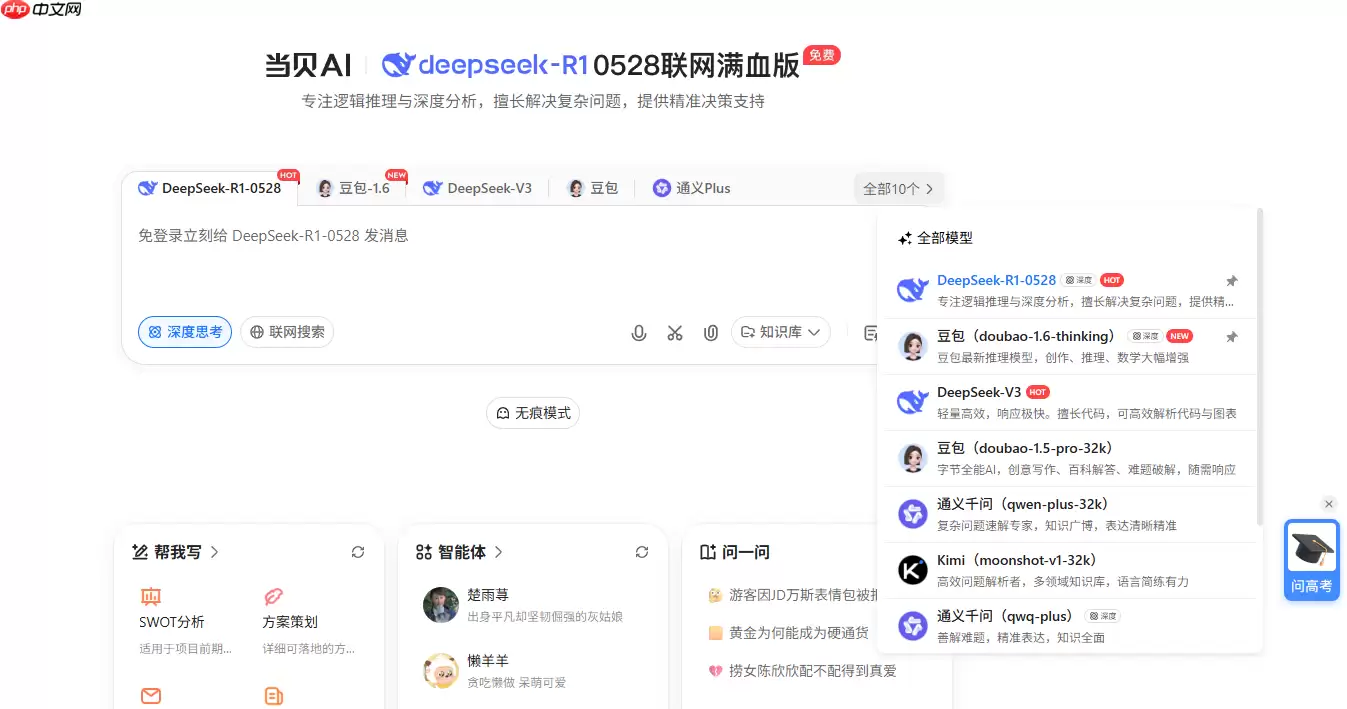The height and width of the screenshot is (709, 1347).
Task: Click the SWOT分析 icon under 帮我写
Action: [151, 596]
